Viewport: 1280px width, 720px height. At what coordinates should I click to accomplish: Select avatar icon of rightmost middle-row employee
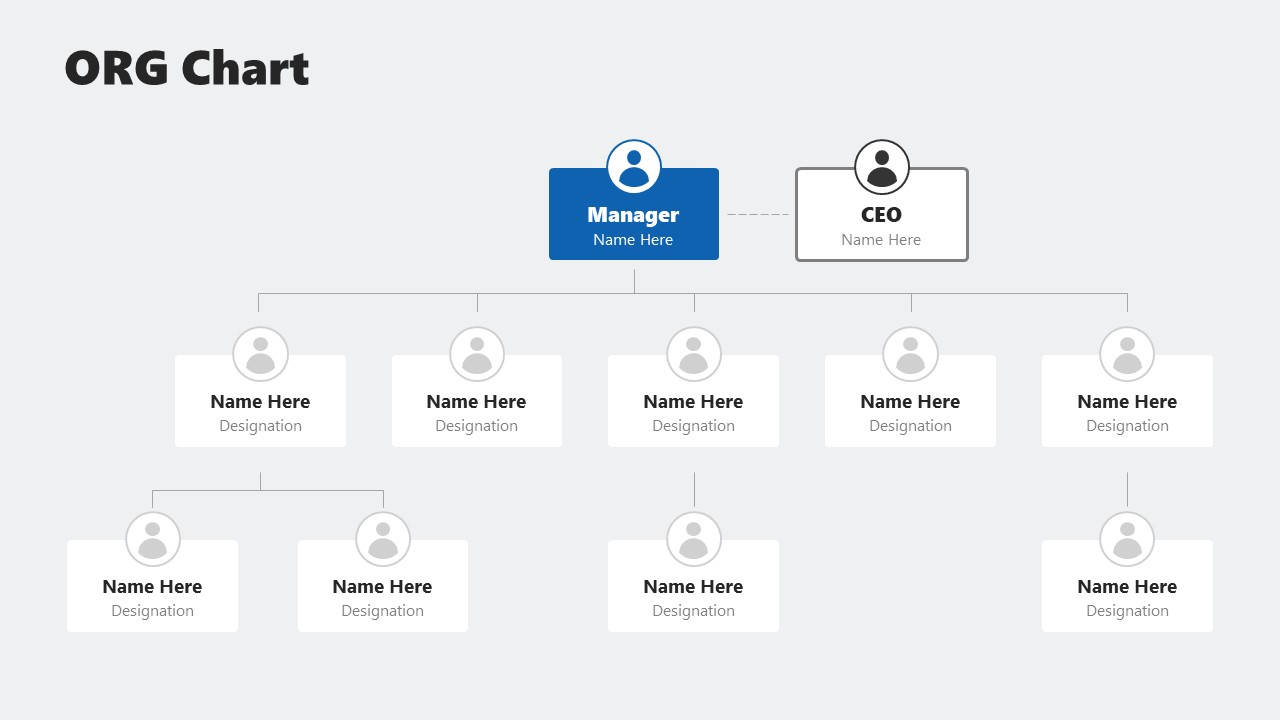click(1127, 354)
